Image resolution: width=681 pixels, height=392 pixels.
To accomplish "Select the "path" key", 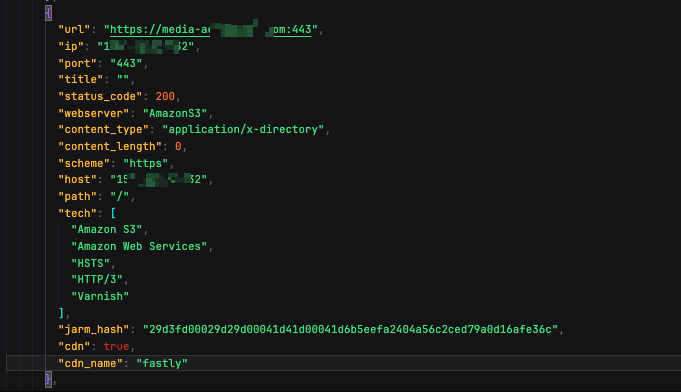I will point(77,196).
